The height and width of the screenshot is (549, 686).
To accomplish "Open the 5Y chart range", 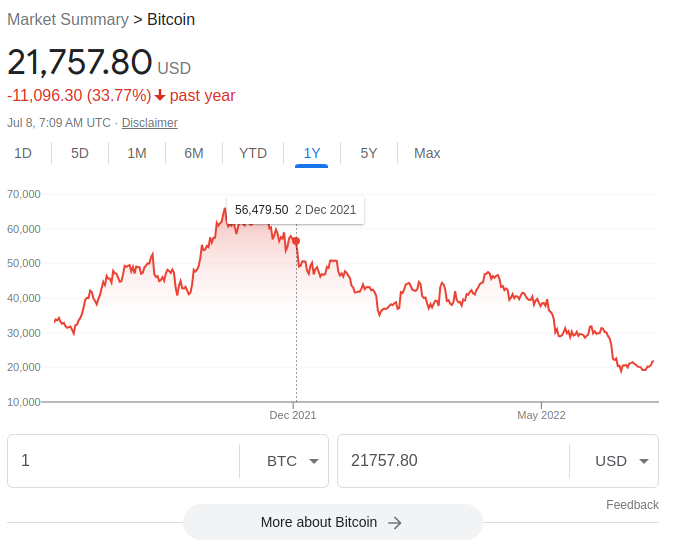I will (x=369, y=153).
